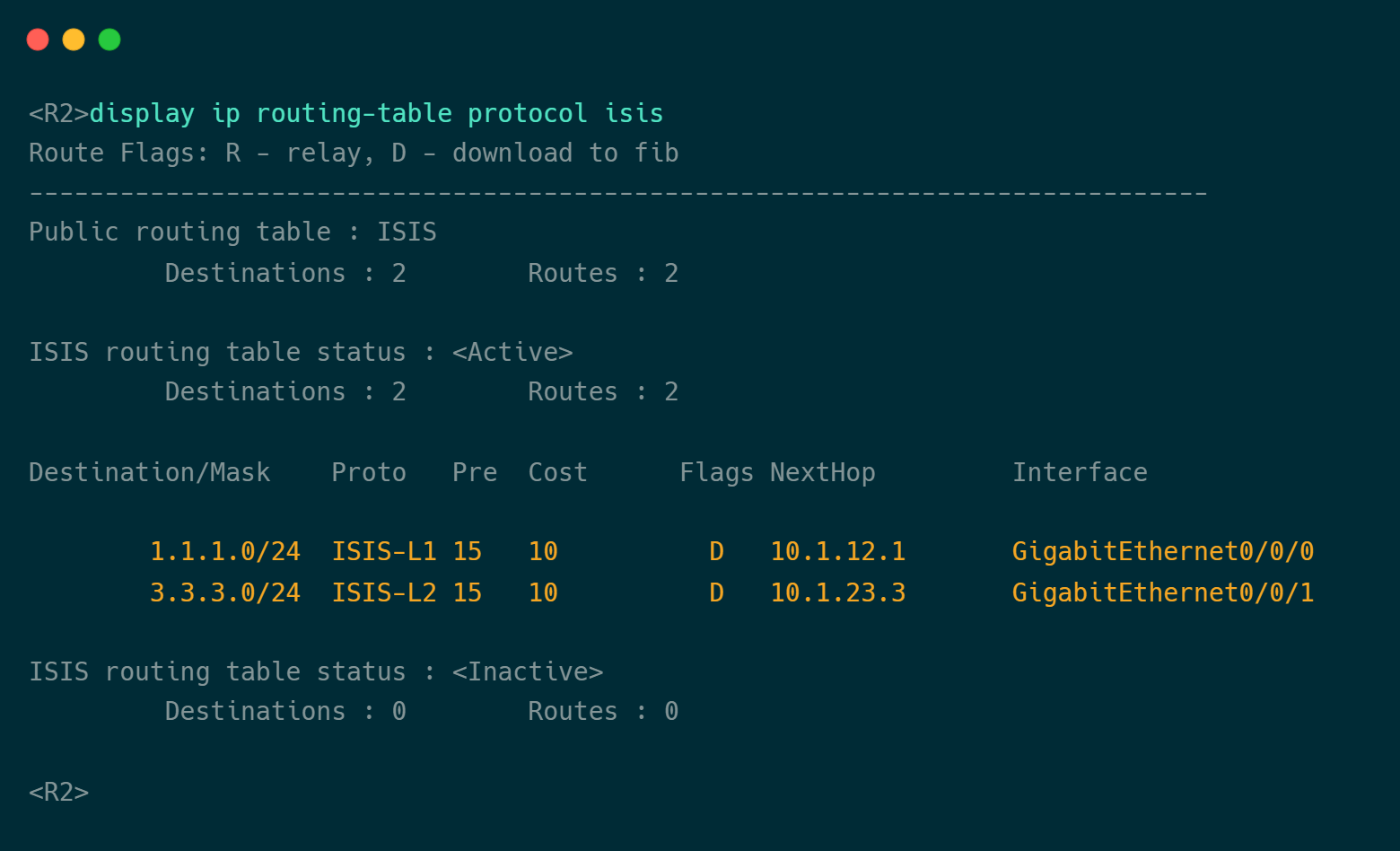
Task: Click the <Active> routing table status text
Action: tap(512, 352)
